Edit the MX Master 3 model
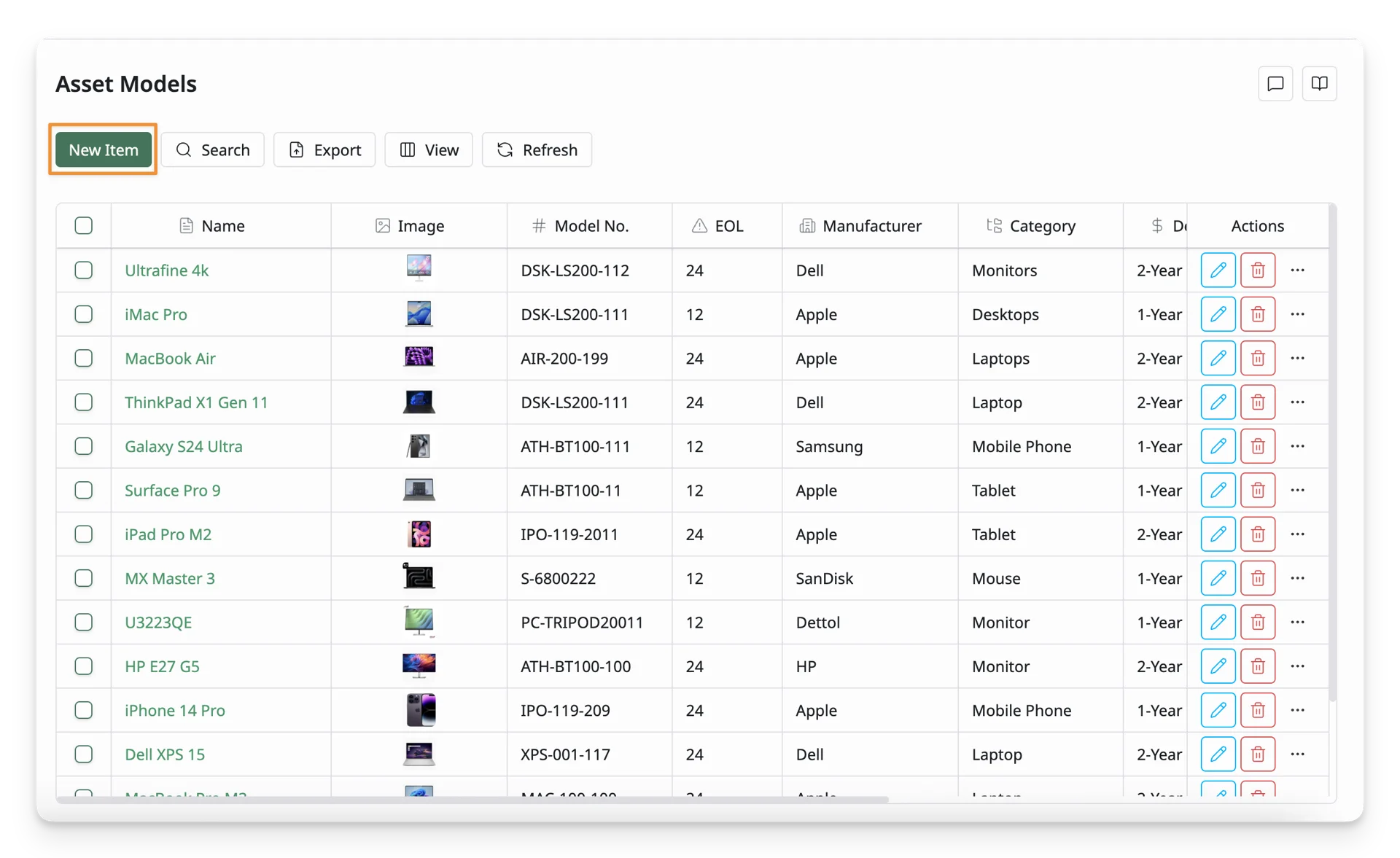The height and width of the screenshot is (858, 1400). (x=1218, y=578)
